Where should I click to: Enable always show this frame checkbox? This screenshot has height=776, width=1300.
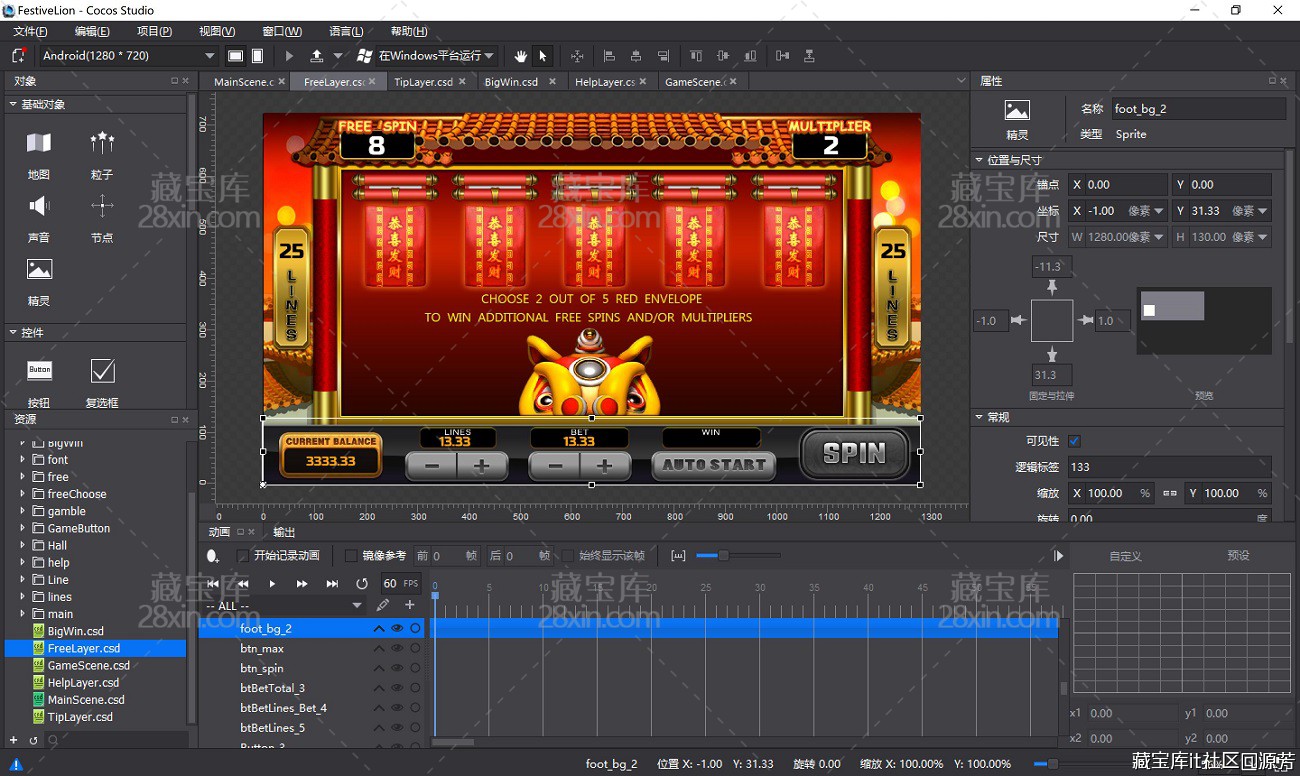(x=568, y=556)
